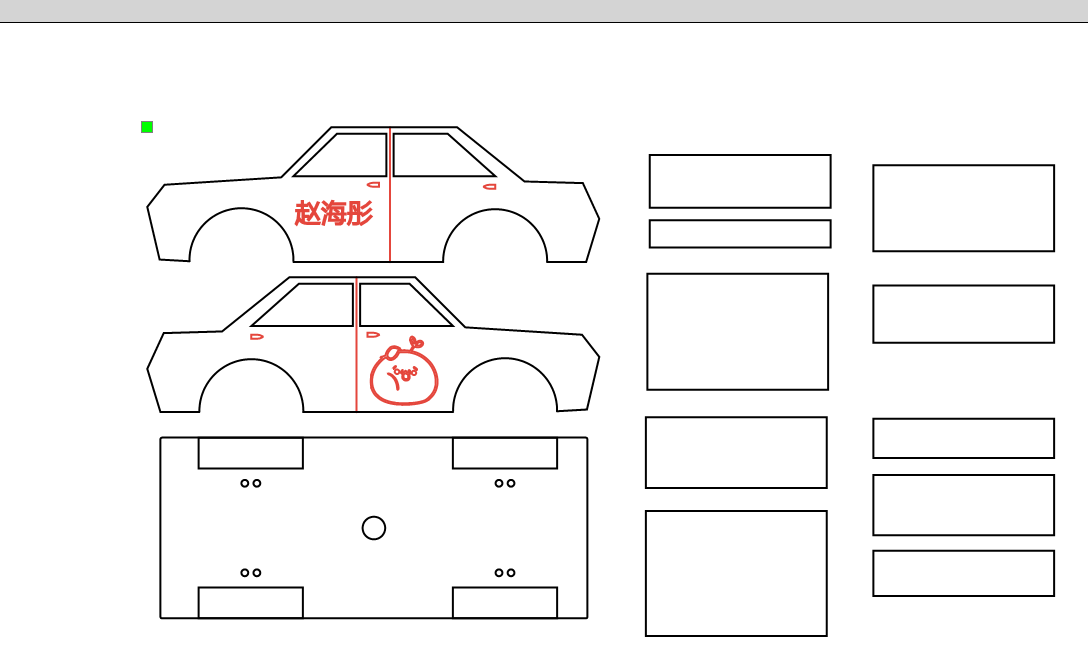
Task: Click the upper car's right side window
Action: [443, 155]
